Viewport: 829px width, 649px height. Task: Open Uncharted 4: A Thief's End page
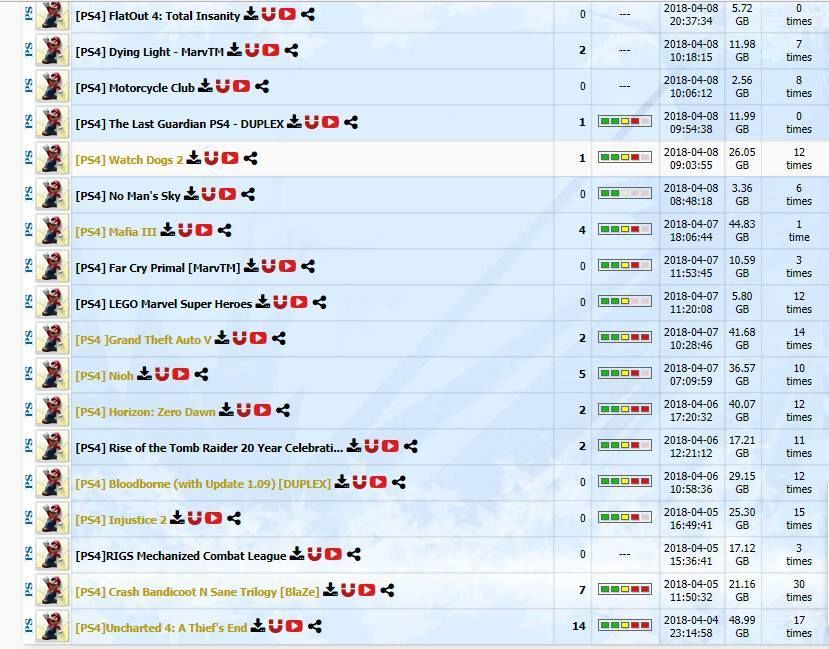161,627
